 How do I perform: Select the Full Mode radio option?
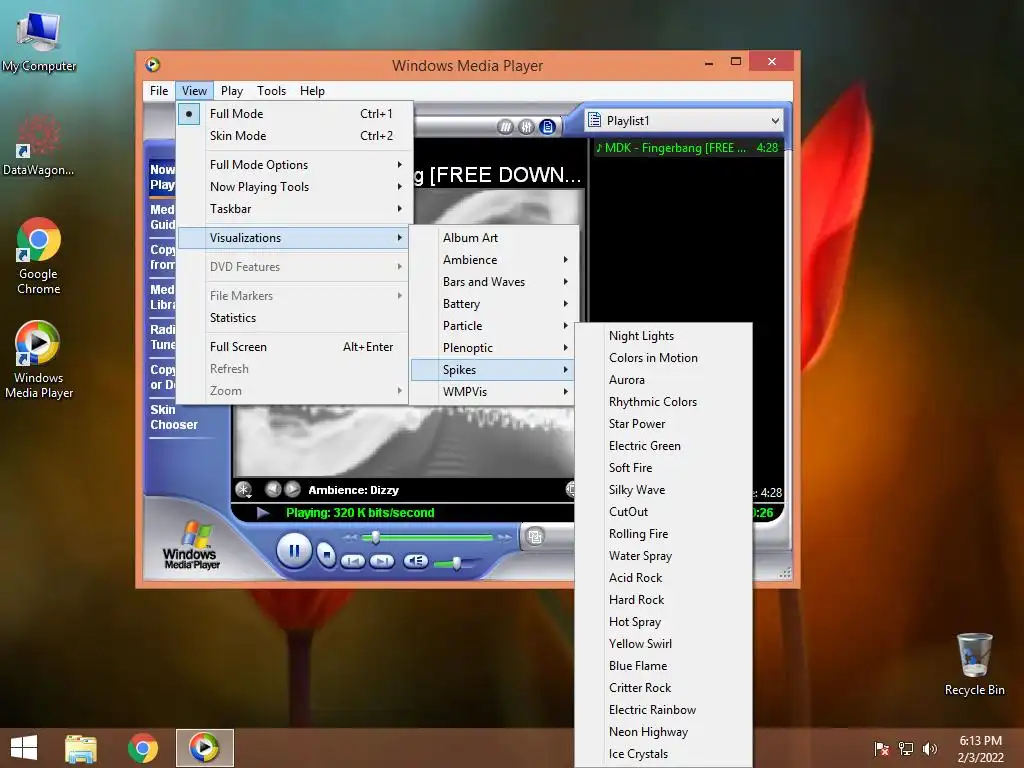295,114
